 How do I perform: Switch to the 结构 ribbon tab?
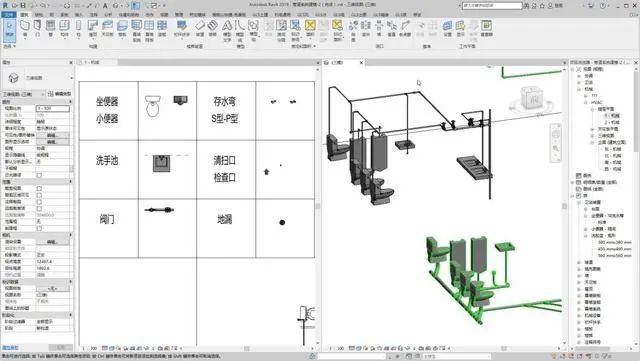click(x=39, y=14)
